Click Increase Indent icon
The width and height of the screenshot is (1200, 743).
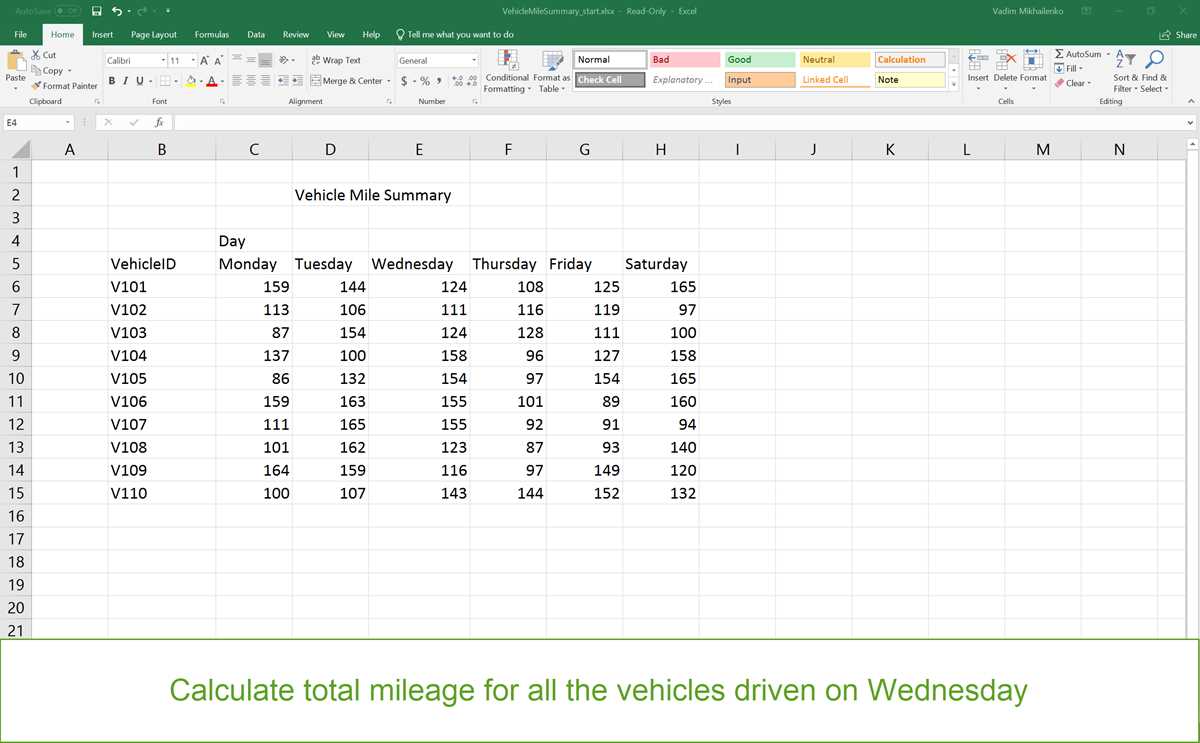click(x=298, y=81)
